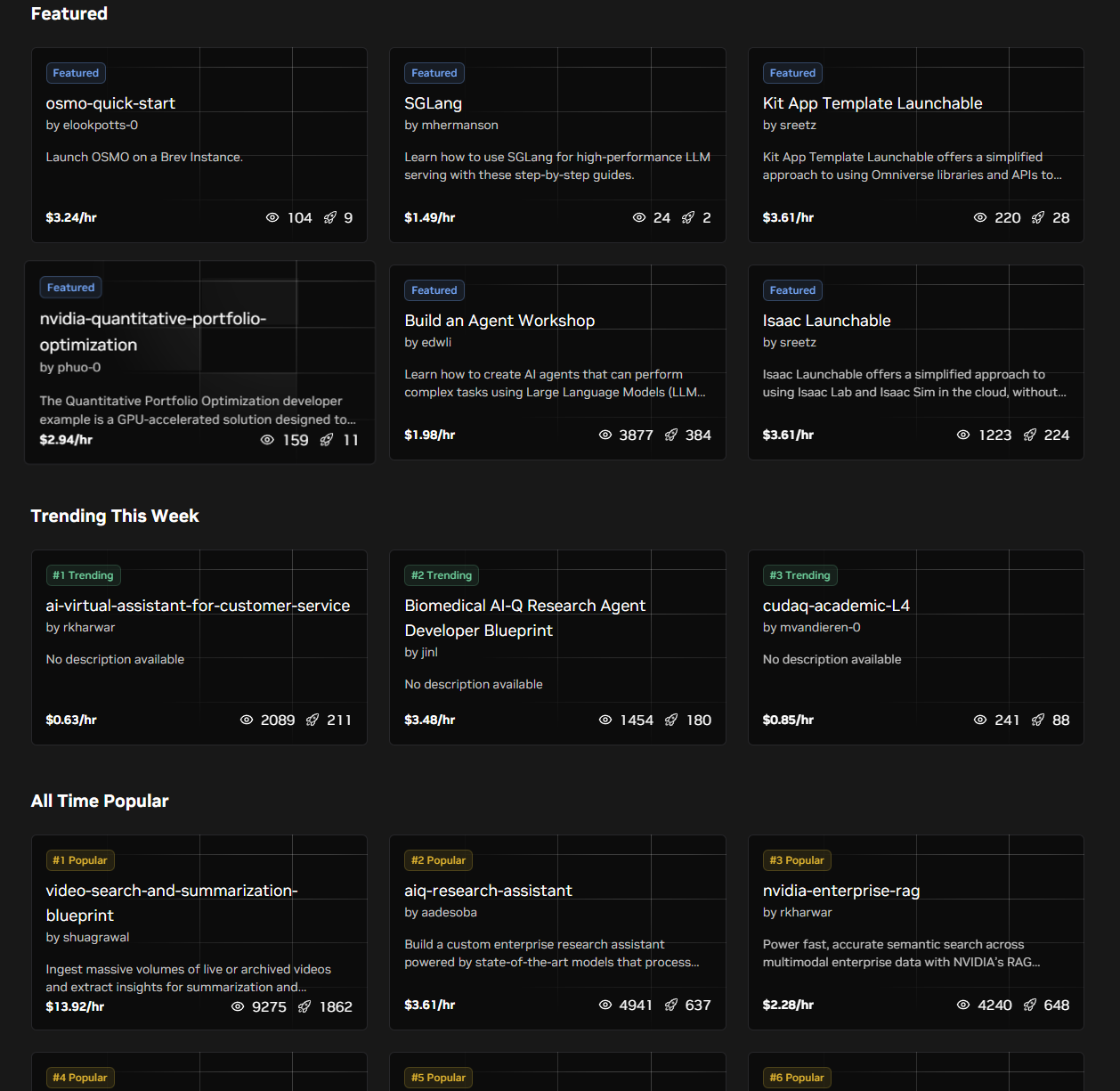Click the #3 Popular badge
The image size is (1120, 1091).
click(x=797, y=860)
